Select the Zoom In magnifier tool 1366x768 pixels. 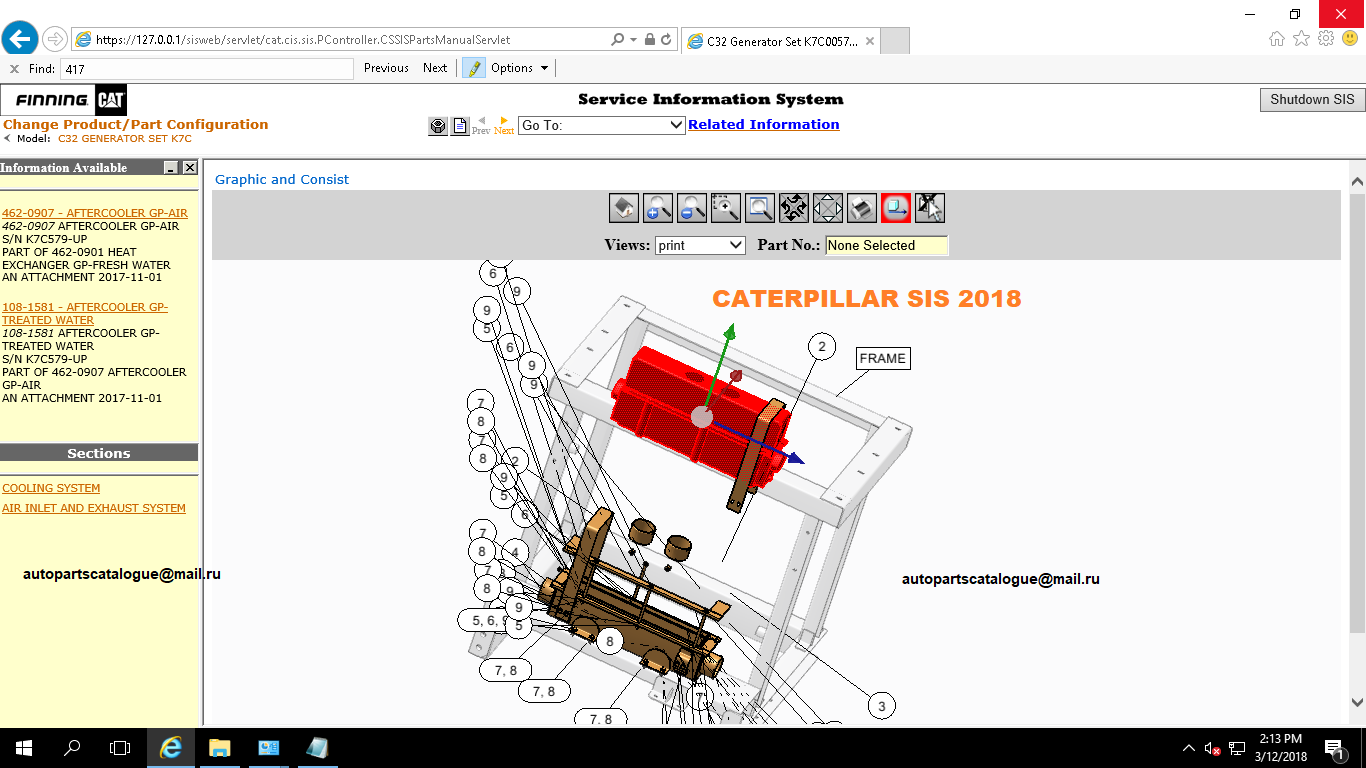pyautogui.click(x=658, y=208)
